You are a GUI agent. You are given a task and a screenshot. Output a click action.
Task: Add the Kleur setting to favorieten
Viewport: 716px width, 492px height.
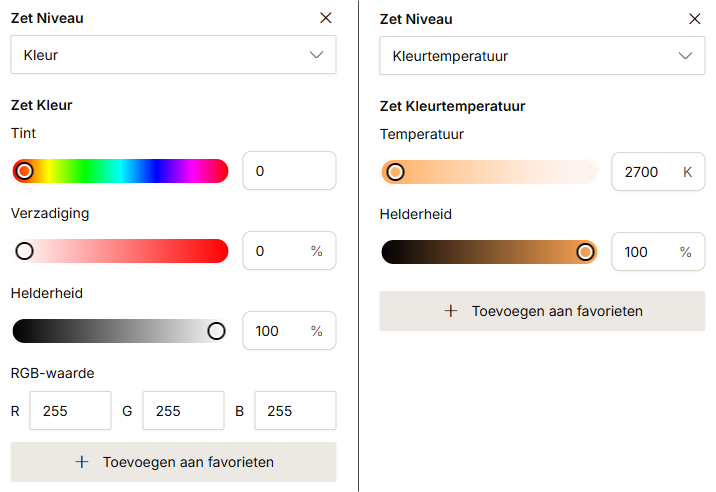tap(174, 462)
